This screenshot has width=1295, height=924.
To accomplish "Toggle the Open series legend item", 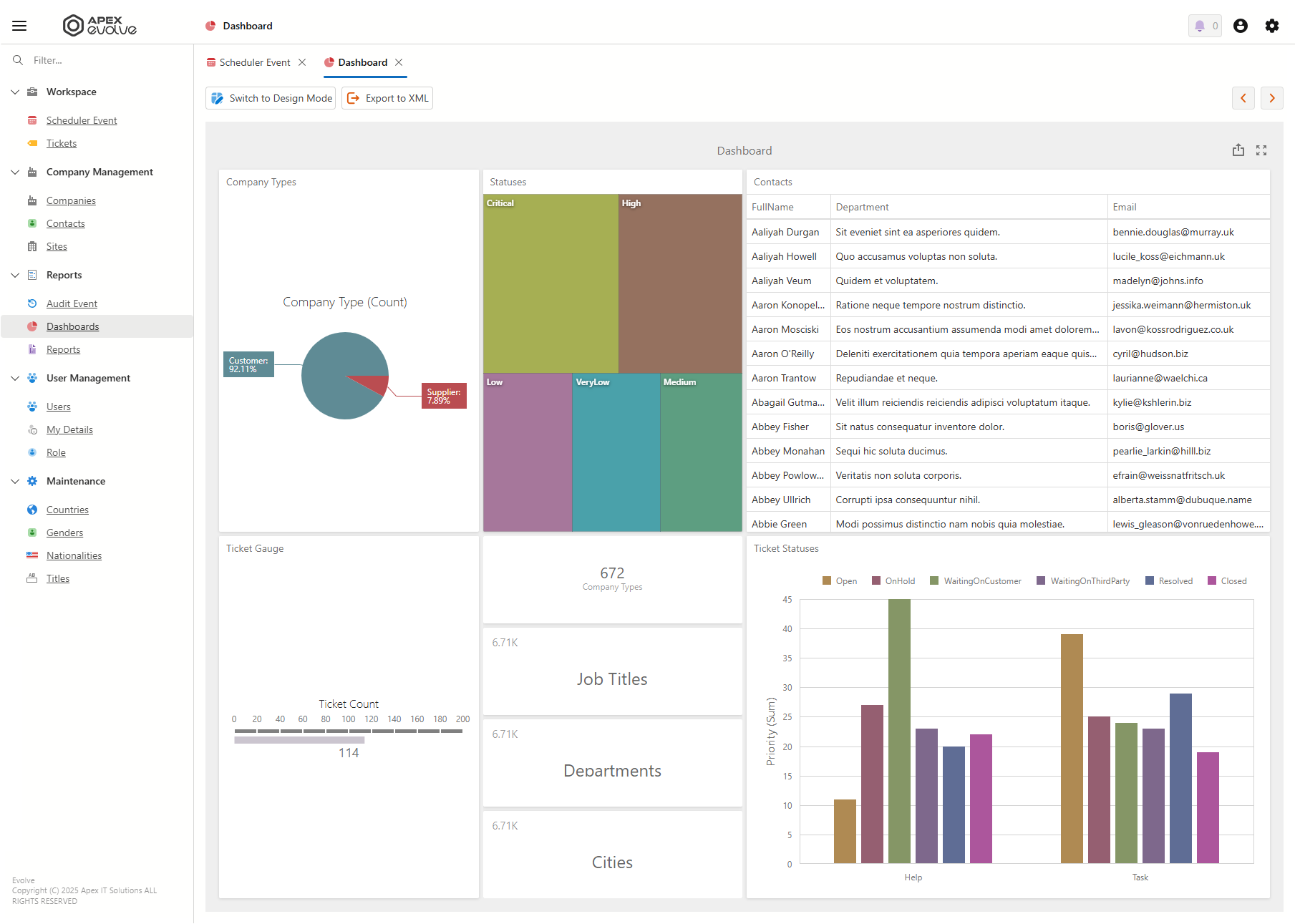I will coord(840,581).
